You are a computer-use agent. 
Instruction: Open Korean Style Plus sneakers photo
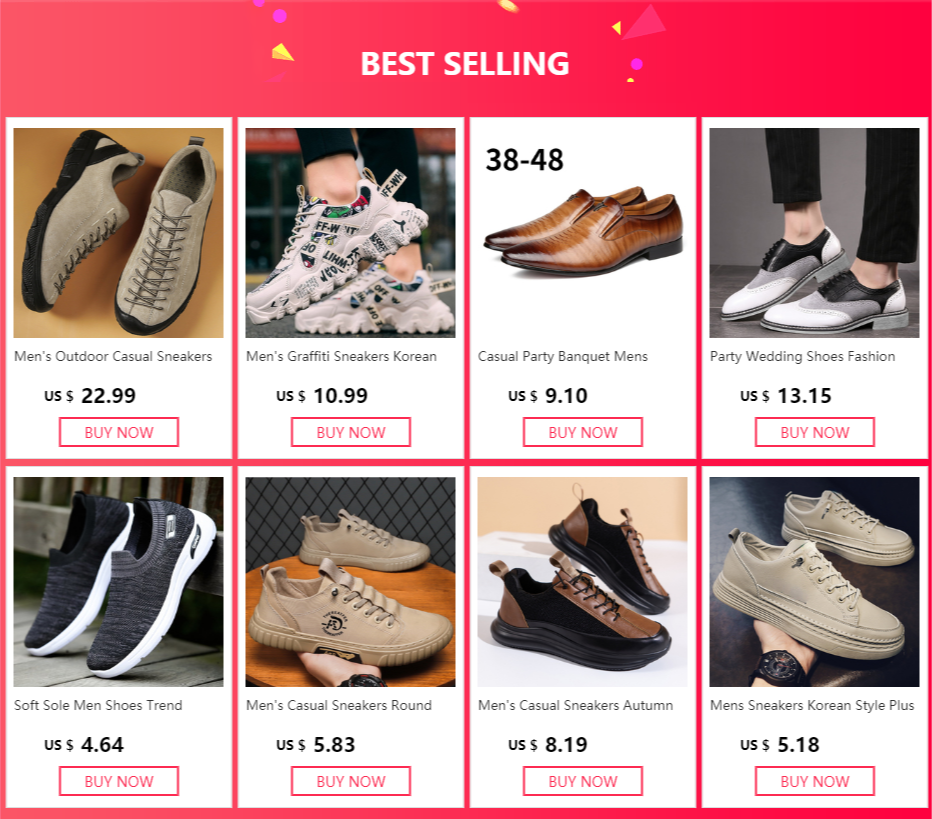814,582
